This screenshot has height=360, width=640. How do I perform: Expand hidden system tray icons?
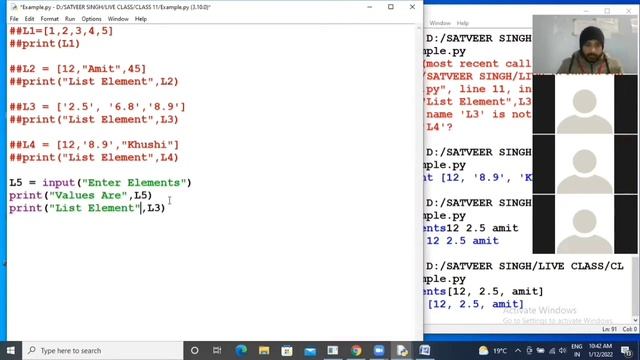[518, 351]
